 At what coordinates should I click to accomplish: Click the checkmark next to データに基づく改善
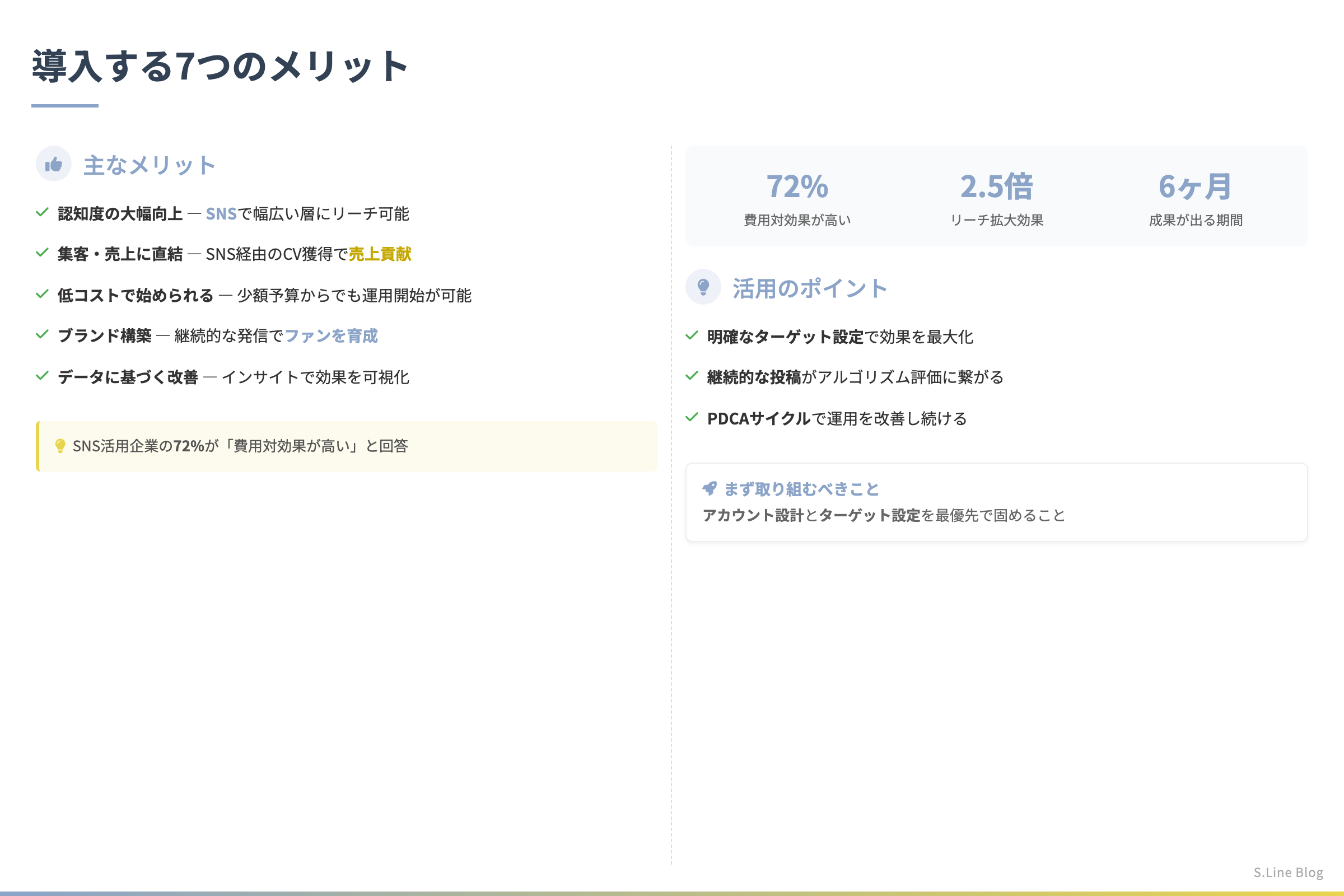pos(43,376)
